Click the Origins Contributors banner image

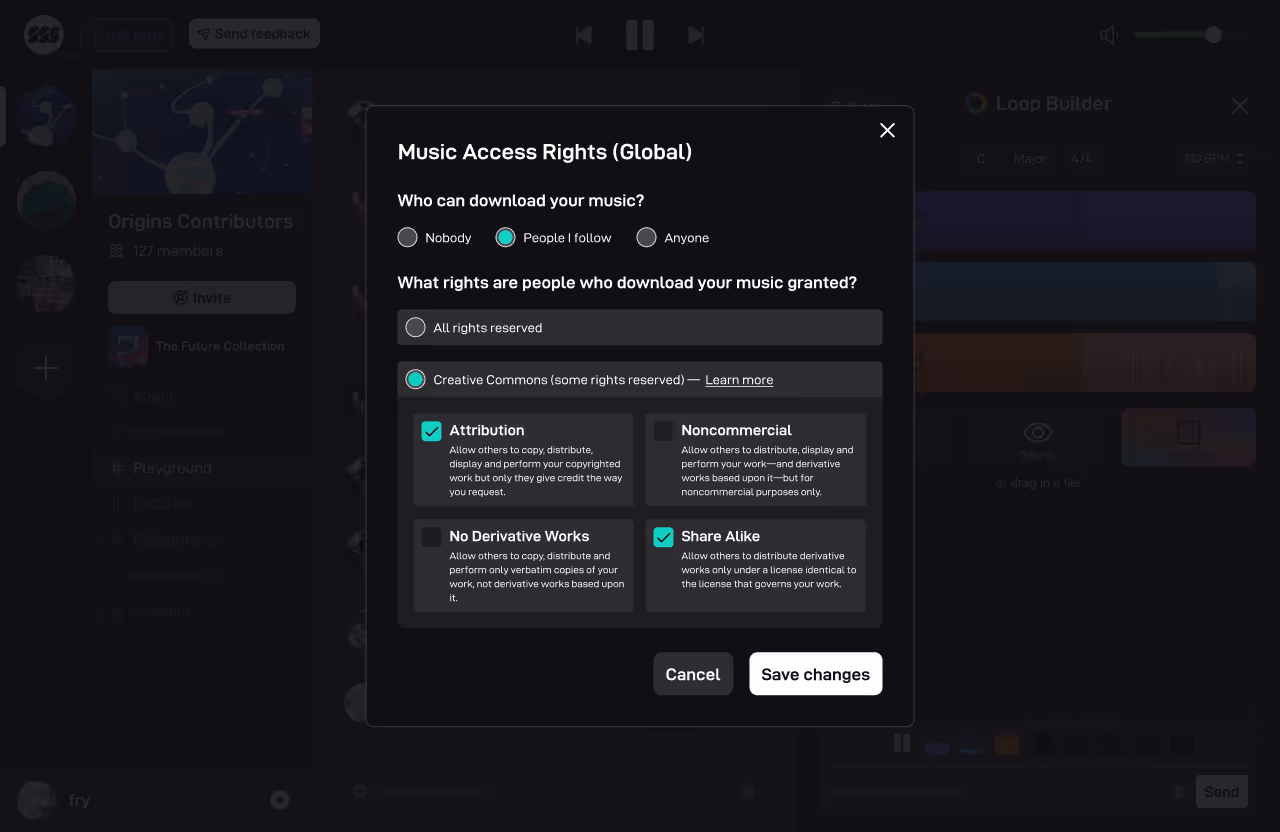pos(202,132)
